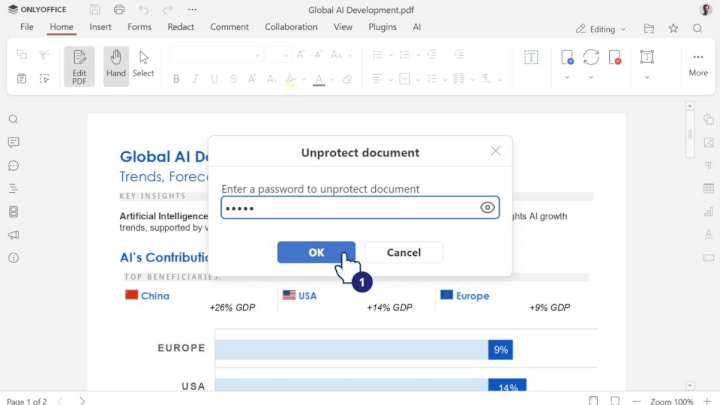Switch to the Redact tab

[x=180, y=27]
